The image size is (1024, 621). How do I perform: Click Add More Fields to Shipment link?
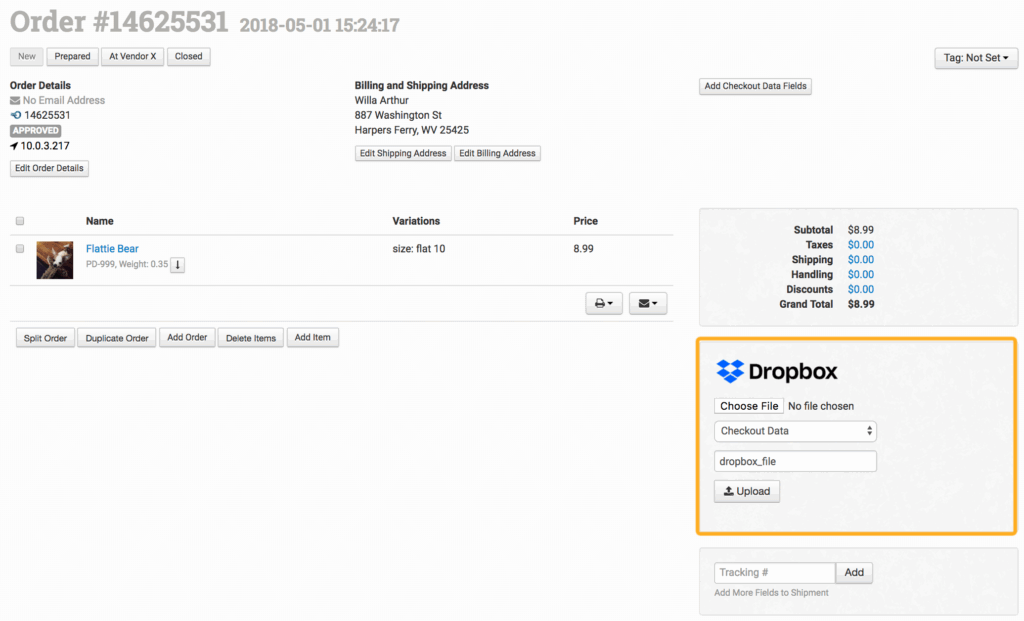point(771,593)
